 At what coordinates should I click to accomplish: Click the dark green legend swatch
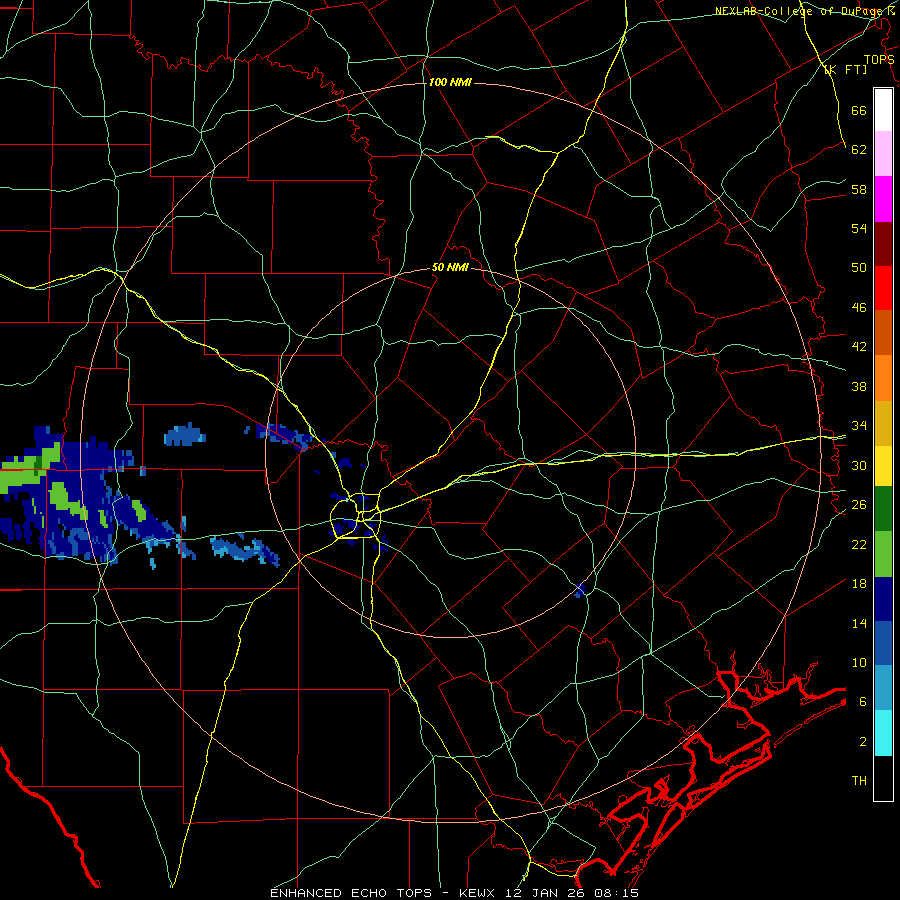[x=883, y=509]
